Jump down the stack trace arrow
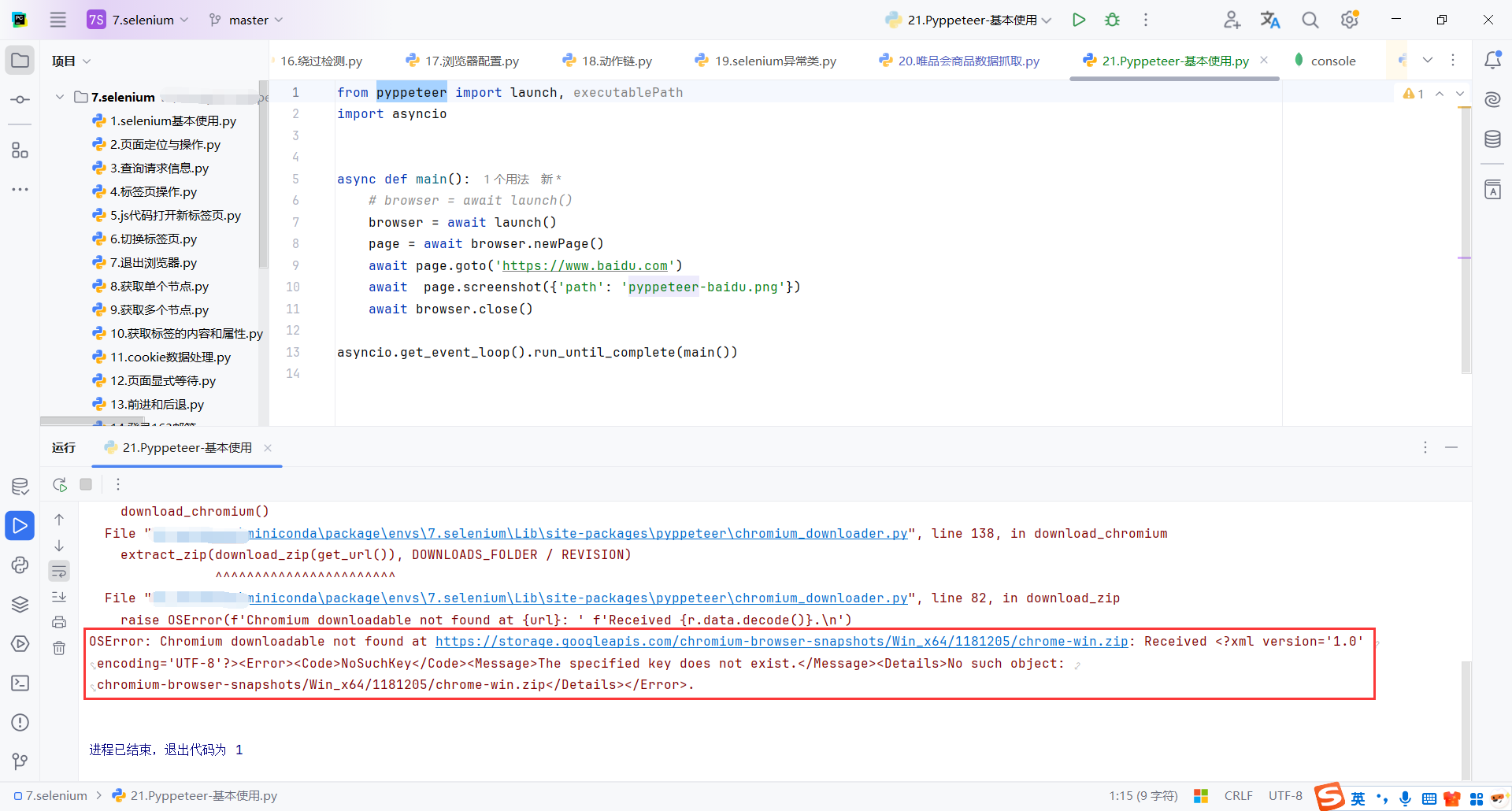This screenshot has height=811, width=1512. coord(59,546)
